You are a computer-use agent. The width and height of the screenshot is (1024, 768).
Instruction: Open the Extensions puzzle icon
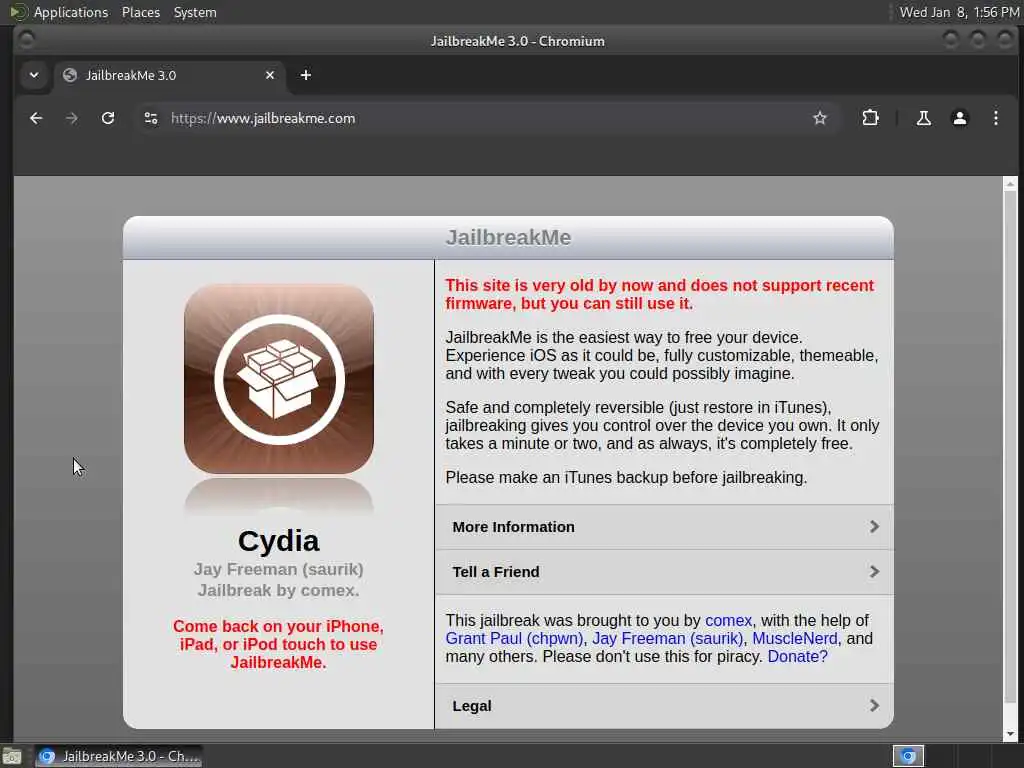870,118
